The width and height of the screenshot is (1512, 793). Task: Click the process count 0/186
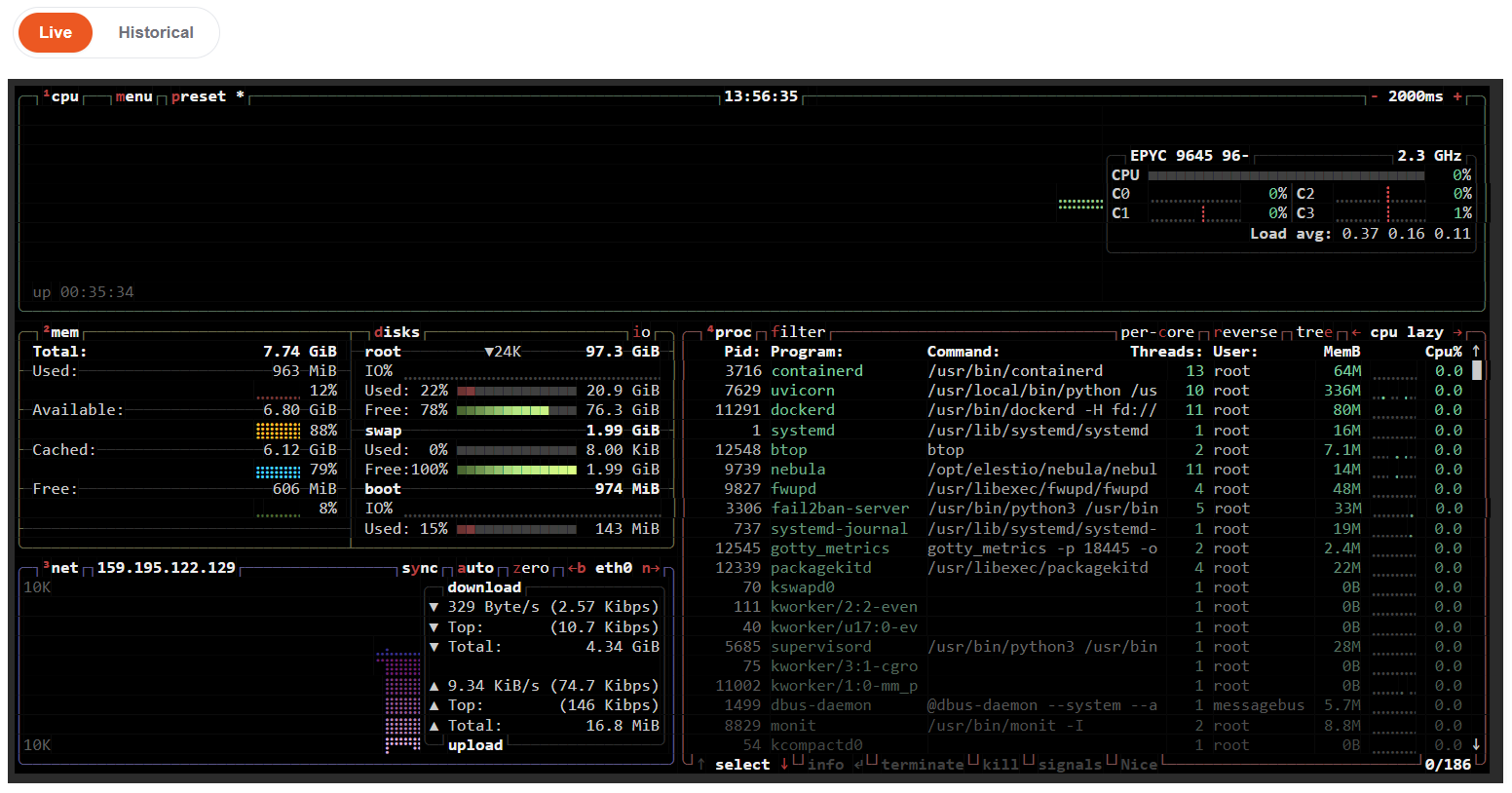tap(1448, 765)
